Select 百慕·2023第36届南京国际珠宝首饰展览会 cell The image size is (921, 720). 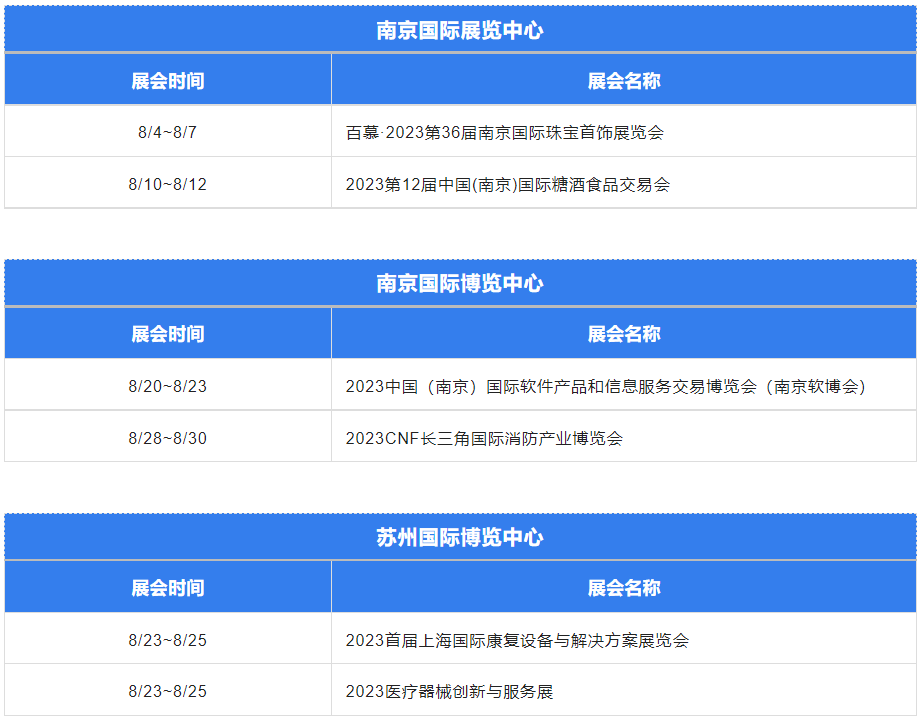[624, 132]
